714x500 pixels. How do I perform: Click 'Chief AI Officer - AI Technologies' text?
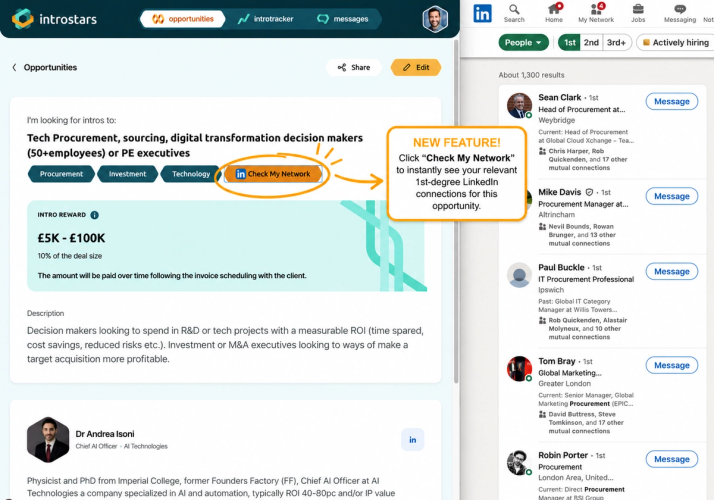[x=122, y=446]
